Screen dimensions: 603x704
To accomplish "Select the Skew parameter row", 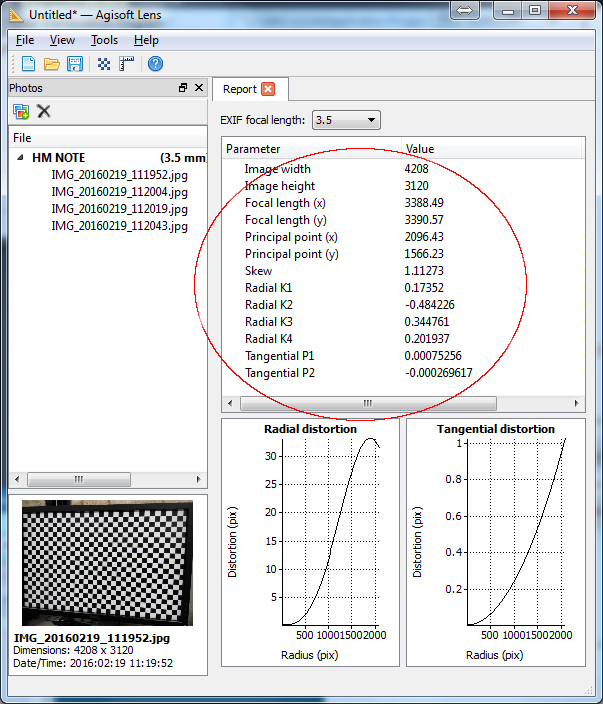I will pyautogui.click(x=403, y=271).
